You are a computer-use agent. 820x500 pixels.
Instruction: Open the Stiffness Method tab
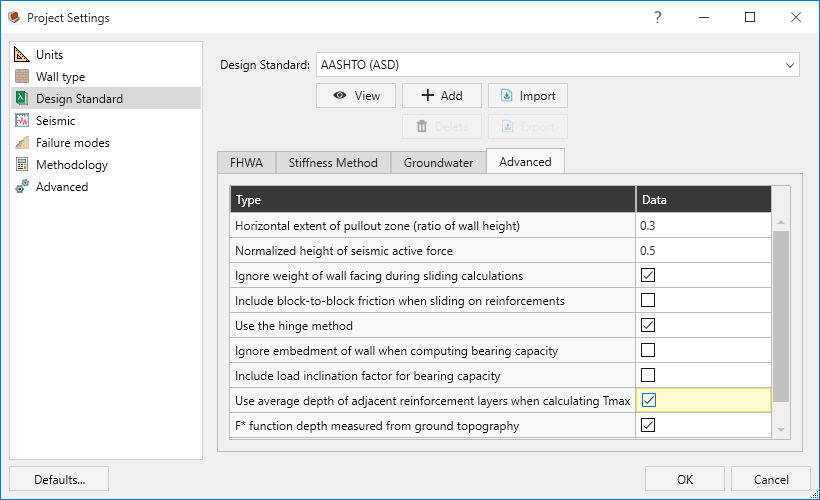click(333, 163)
